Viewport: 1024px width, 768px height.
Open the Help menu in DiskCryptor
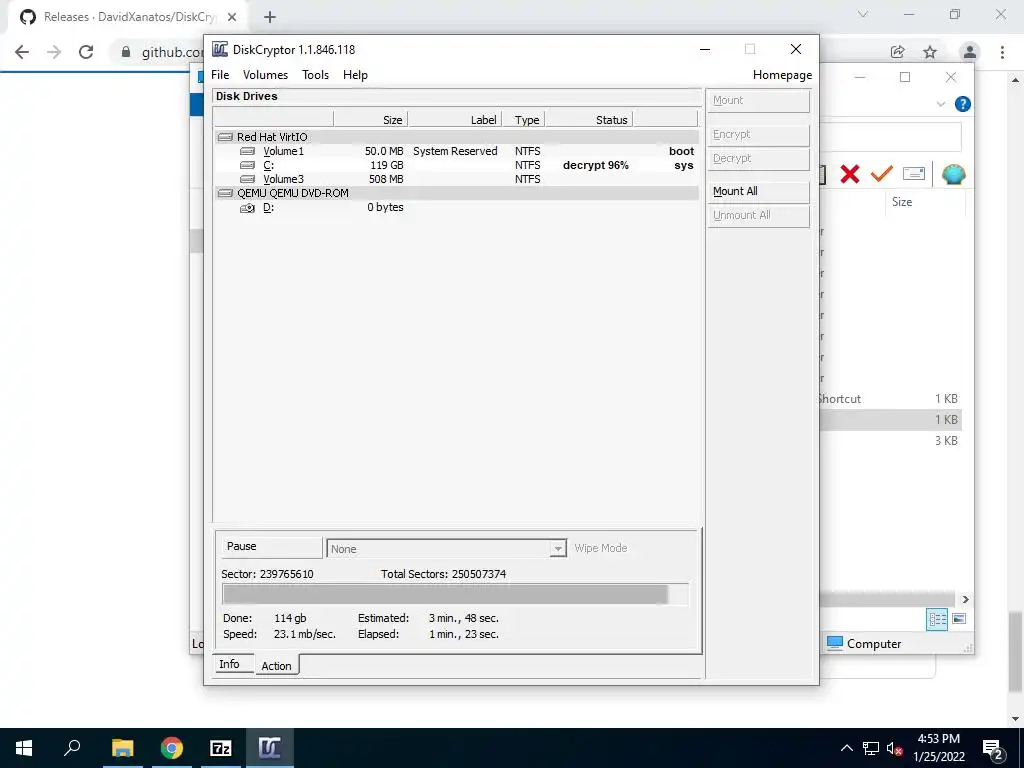[355, 74]
